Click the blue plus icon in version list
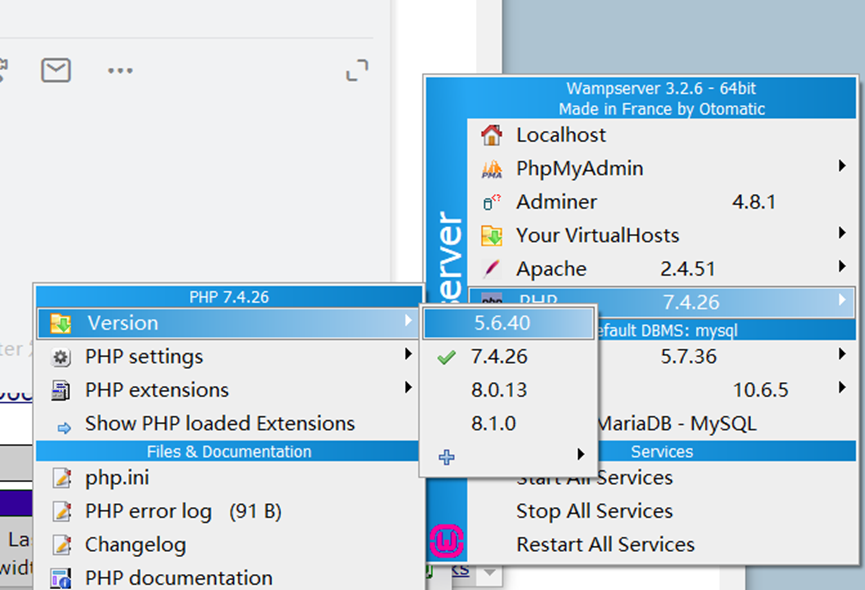This screenshot has width=865, height=590. pyautogui.click(x=446, y=457)
